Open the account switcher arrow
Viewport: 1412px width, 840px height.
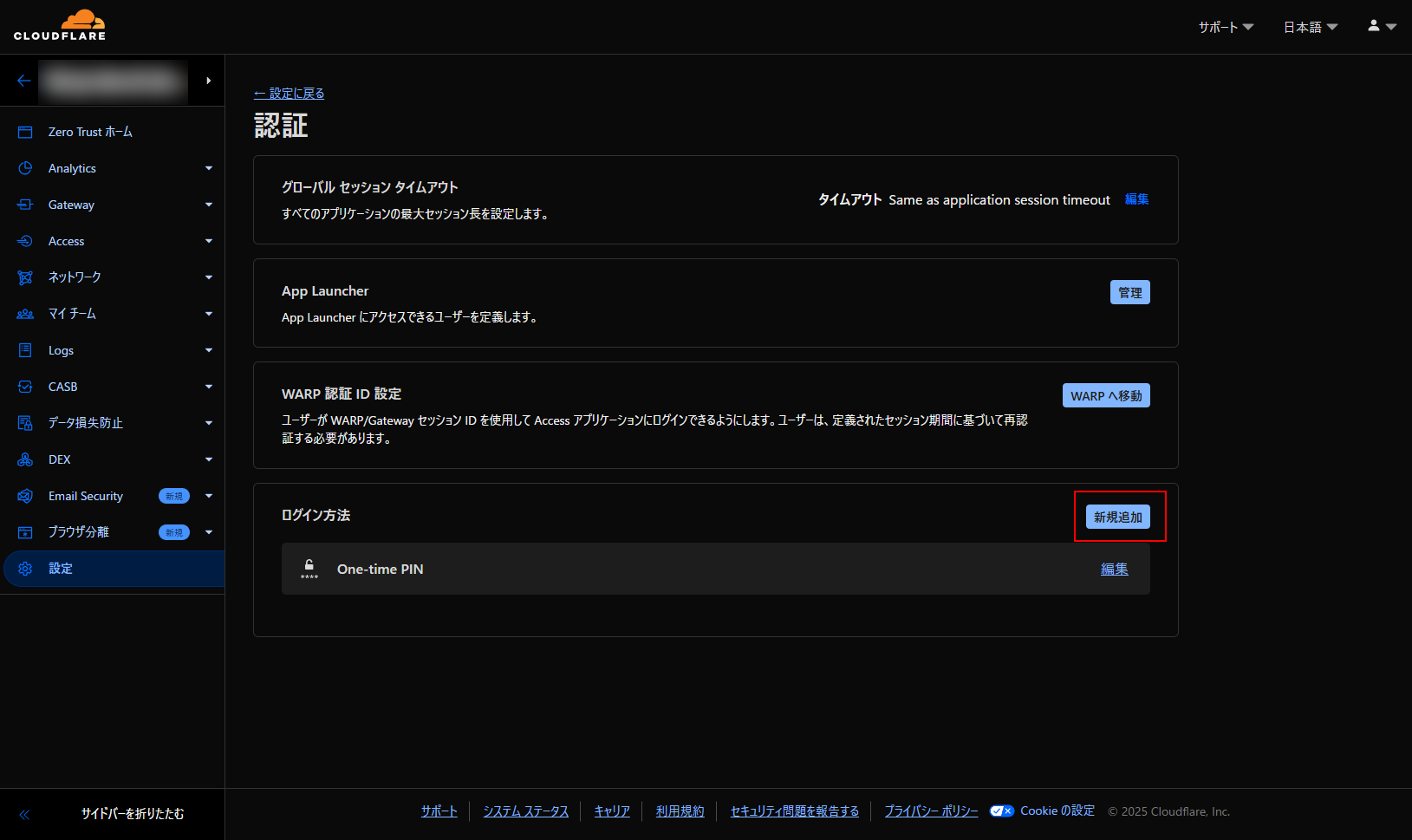click(x=208, y=81)
